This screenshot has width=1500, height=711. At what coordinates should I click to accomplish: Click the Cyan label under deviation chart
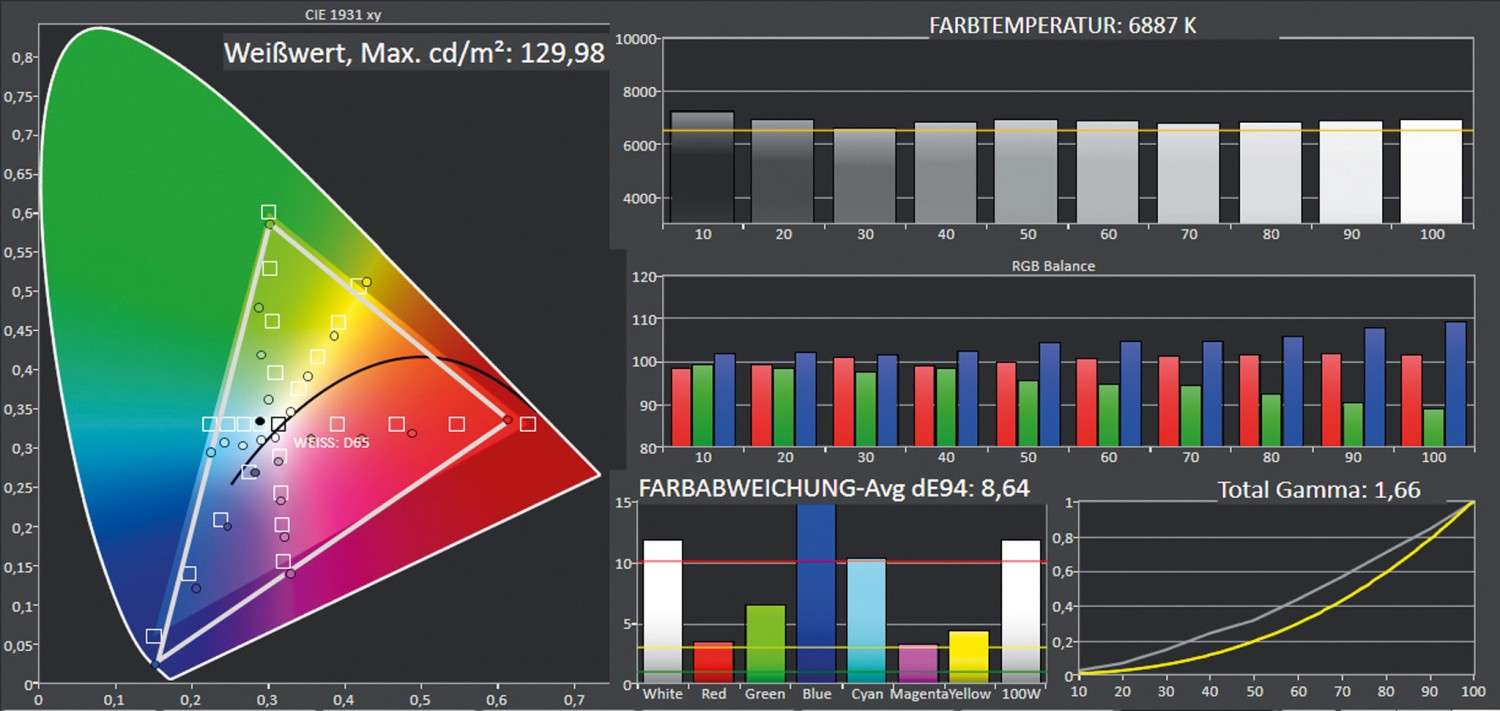pos(866,693)
